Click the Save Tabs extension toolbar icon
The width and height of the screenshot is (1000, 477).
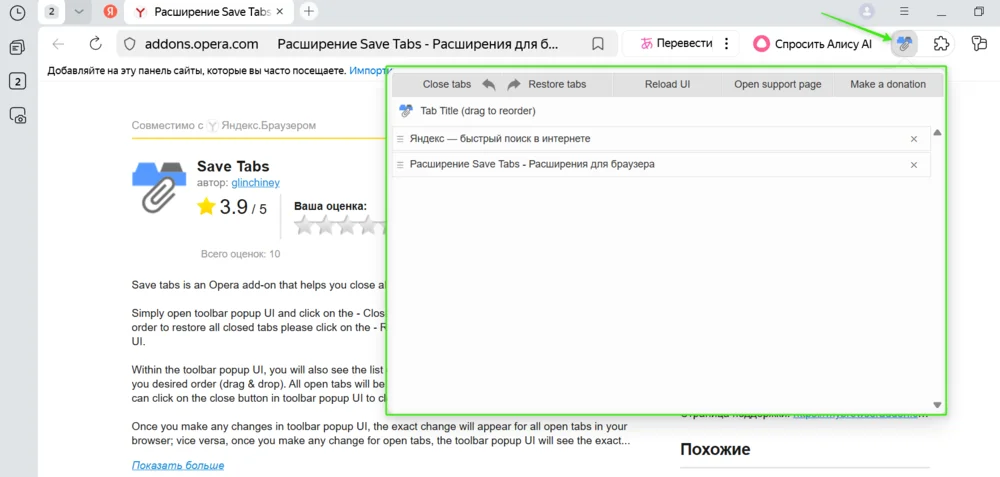click(904, 43)
